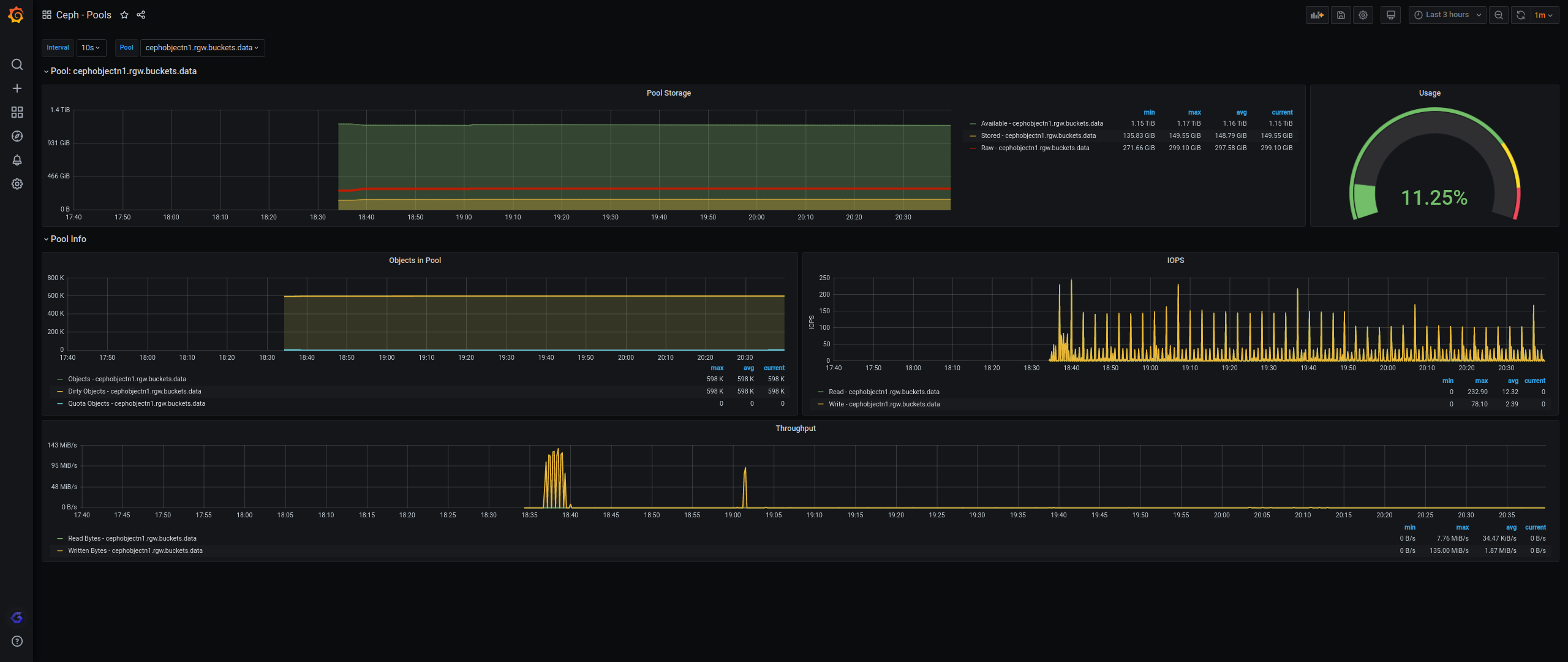
Task: Collapse the Pool Info row
Action: tap(68, 239)
